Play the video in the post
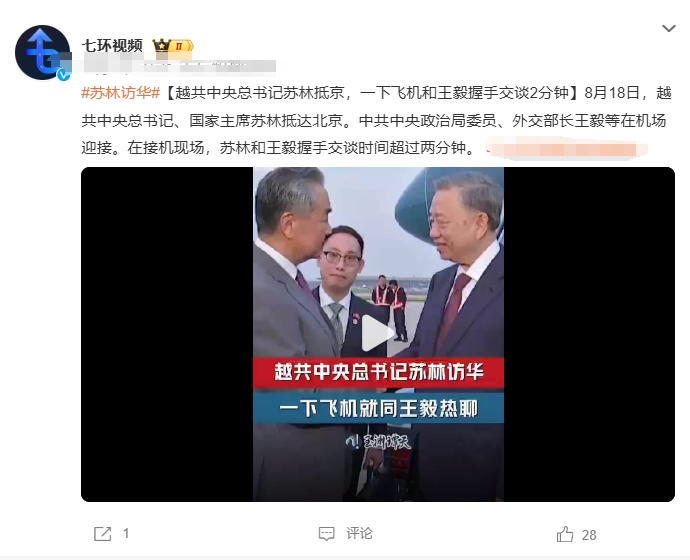690x560 pixels. 378,334
